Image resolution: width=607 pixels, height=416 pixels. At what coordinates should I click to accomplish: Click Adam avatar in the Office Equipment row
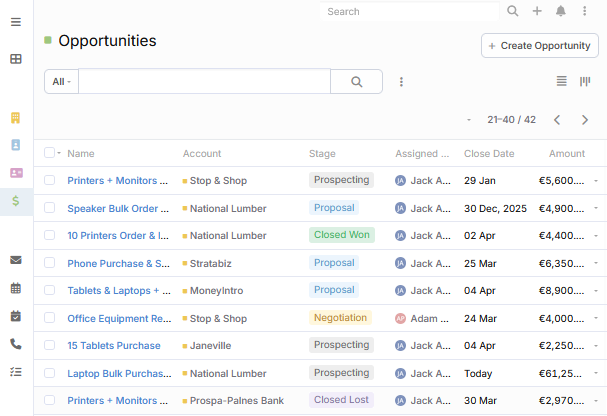[x=400, y=318]
